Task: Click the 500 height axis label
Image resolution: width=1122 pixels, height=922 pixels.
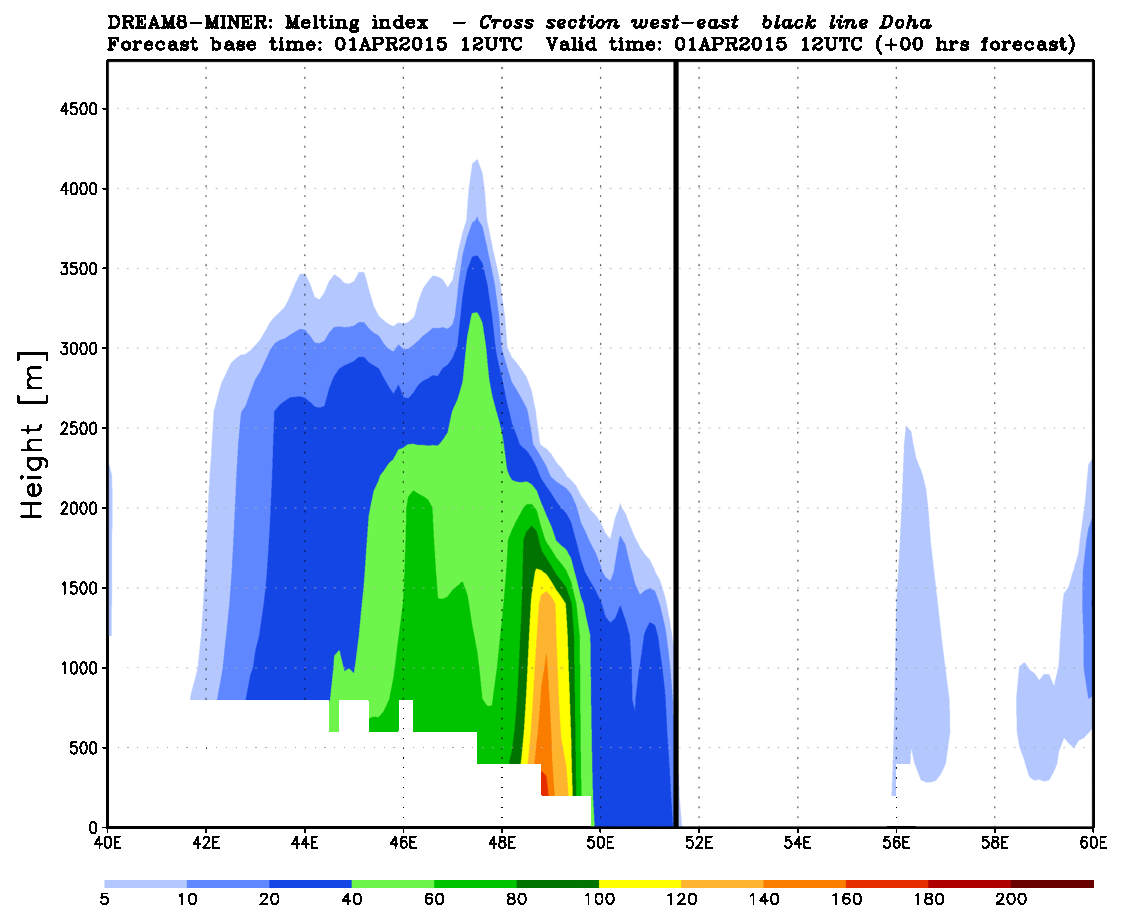Action: pyautogui.click(x=83, y=748)
